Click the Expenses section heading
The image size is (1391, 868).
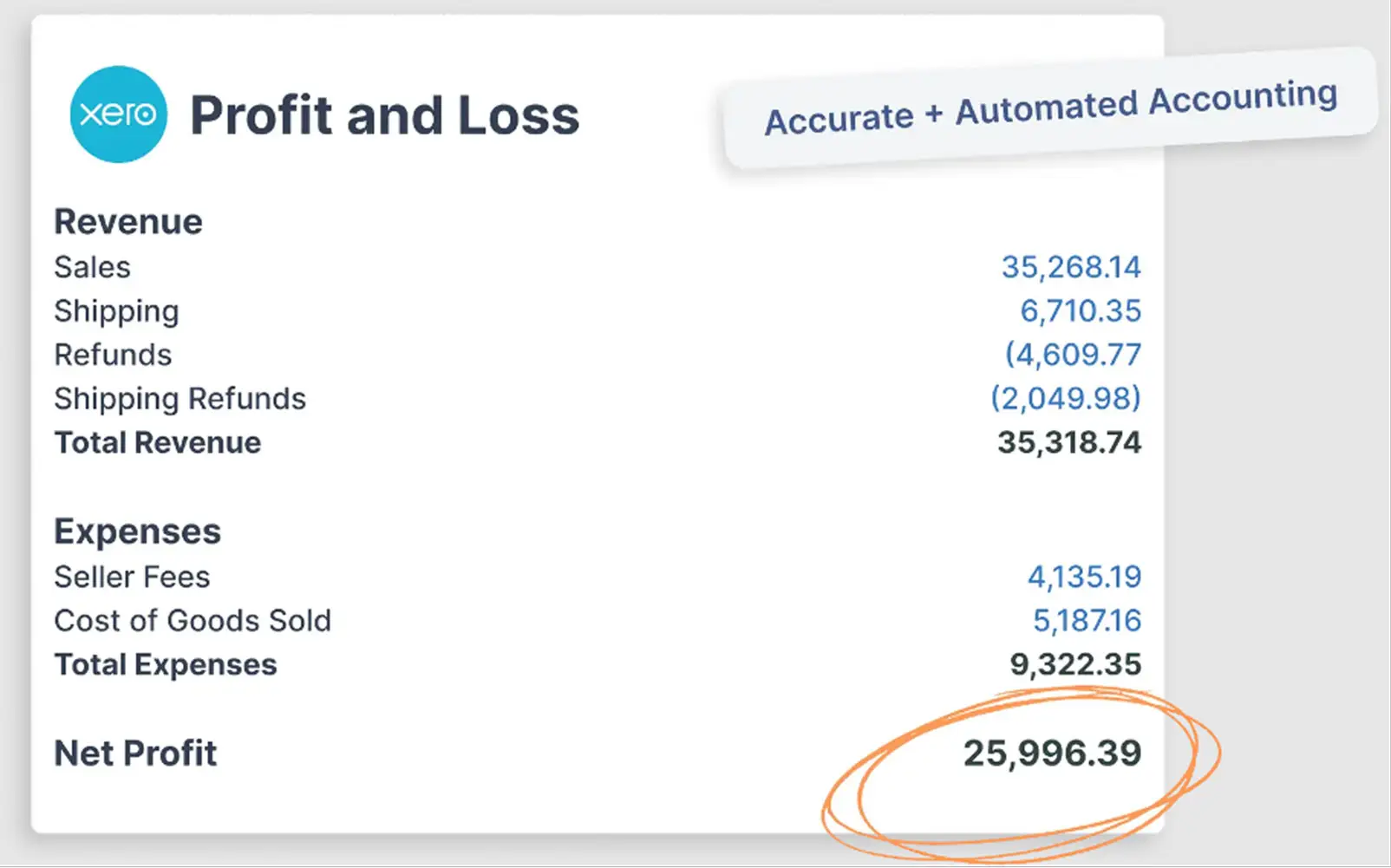[137, 532]
